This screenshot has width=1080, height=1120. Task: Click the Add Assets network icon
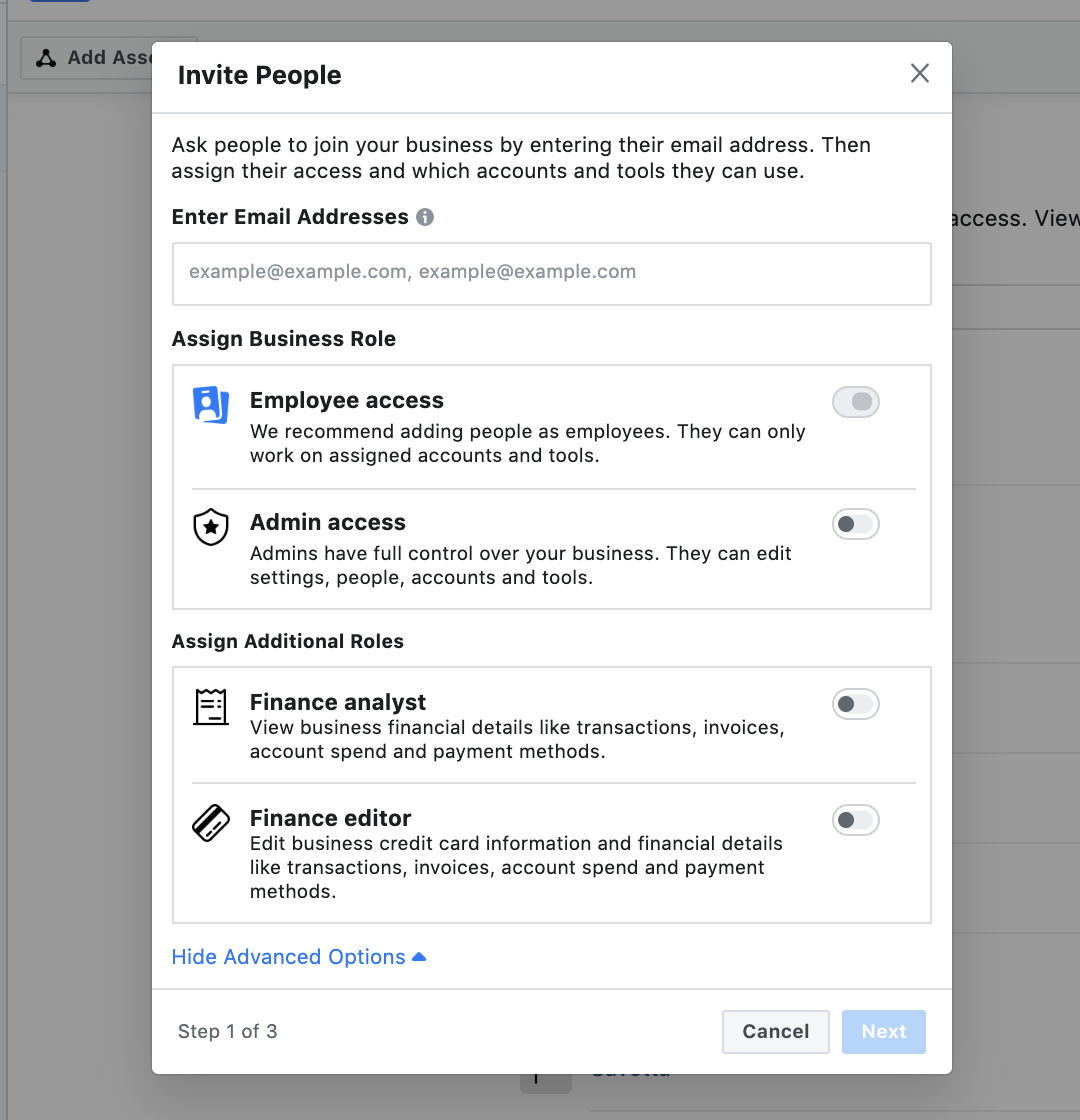[x=46, y=58]
